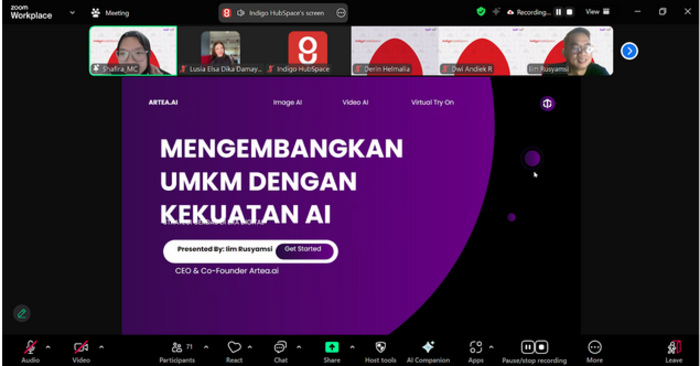Click the Meeting tab icon

96,13
